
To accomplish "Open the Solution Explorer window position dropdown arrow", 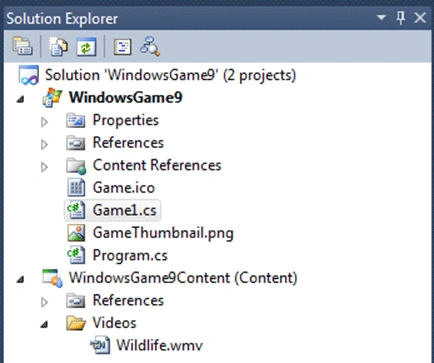I will 381,17.
